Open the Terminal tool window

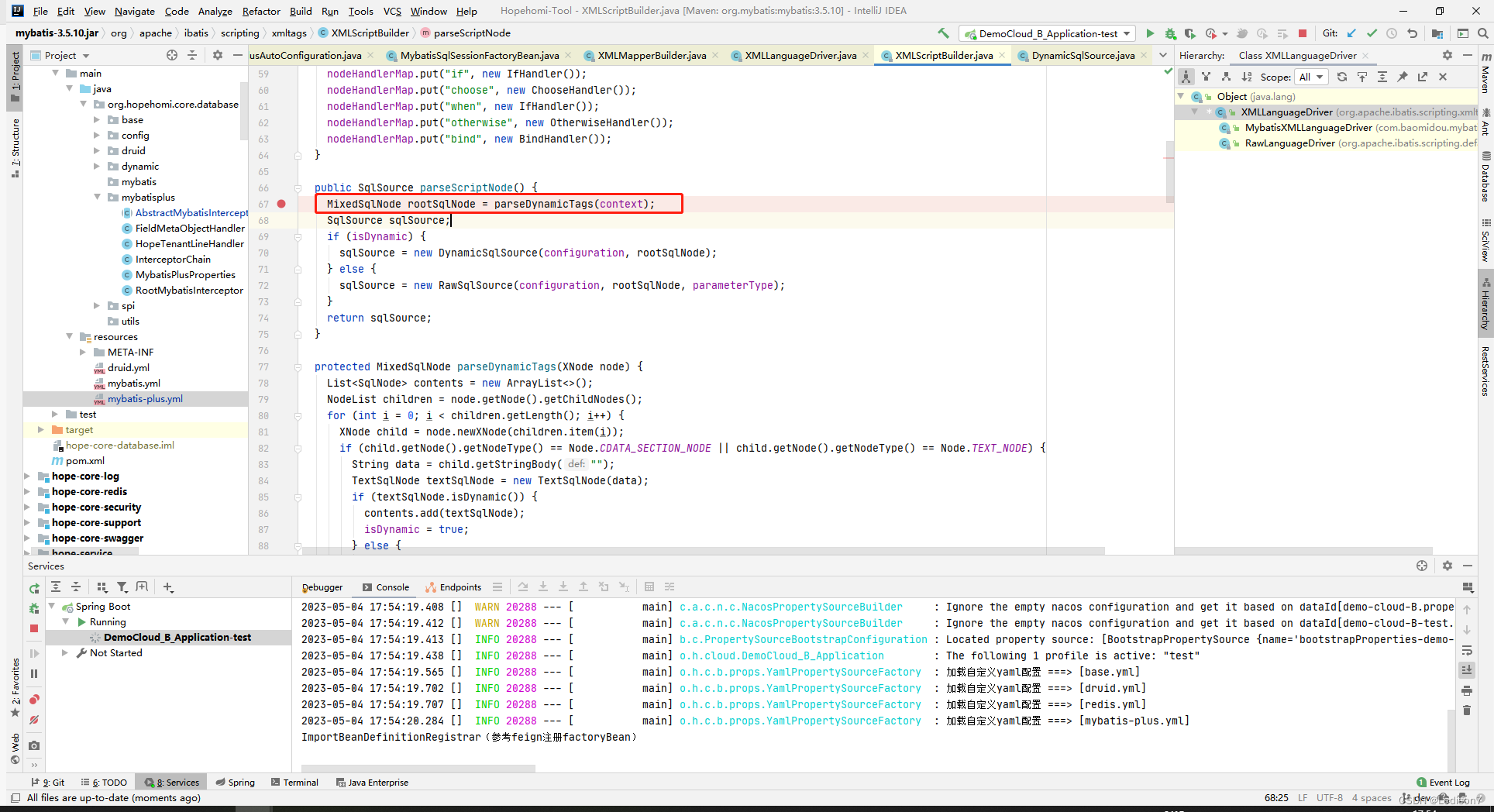coord(294,783)
